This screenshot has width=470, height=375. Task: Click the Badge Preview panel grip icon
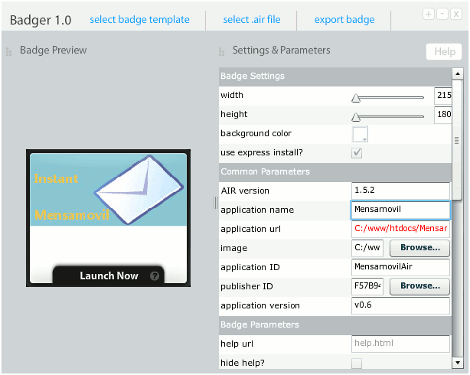[9, 52]
